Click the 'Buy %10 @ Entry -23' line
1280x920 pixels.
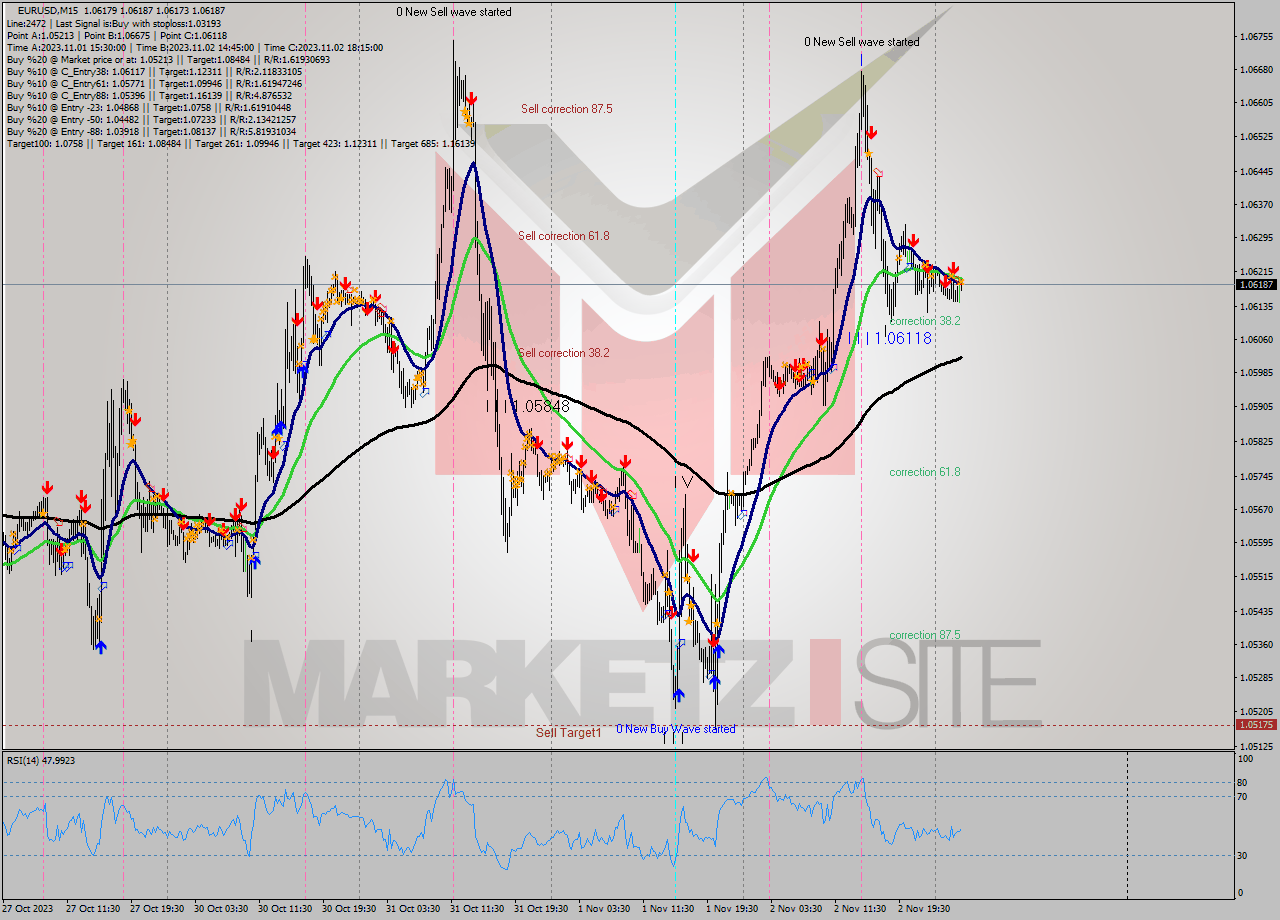[x=148, y=107]
